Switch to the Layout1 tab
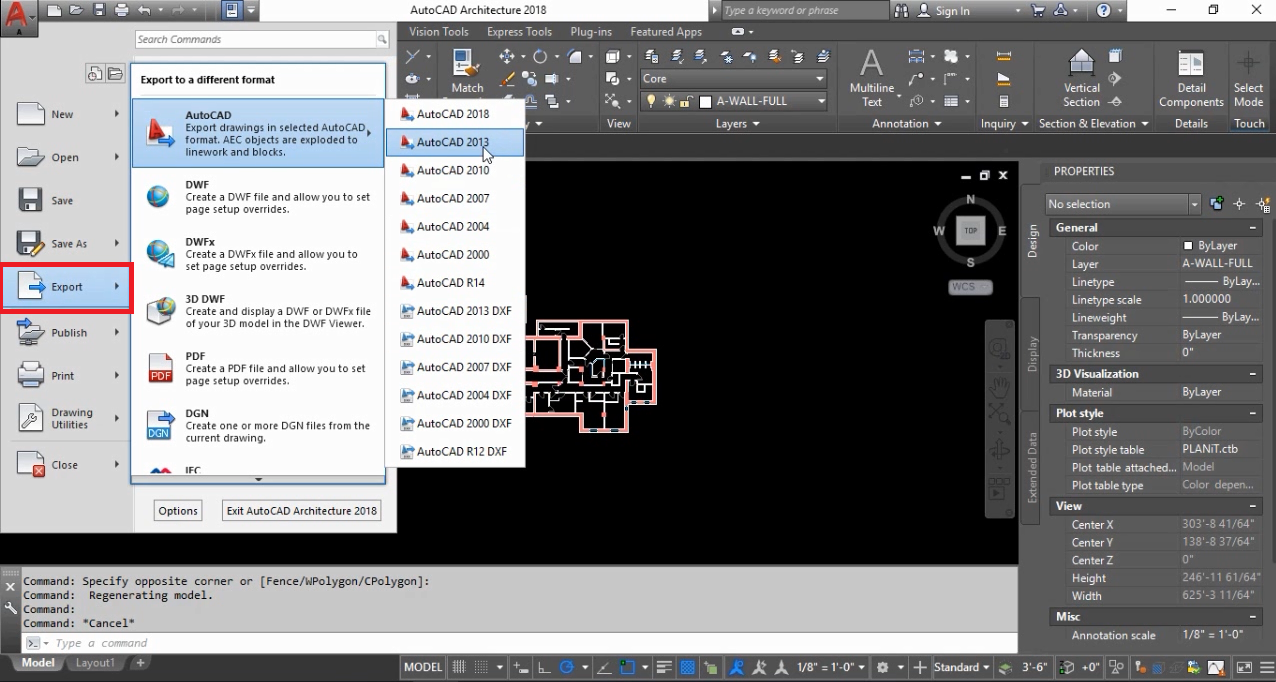Viewport: 1276px width, 682px height. (95, 663)
